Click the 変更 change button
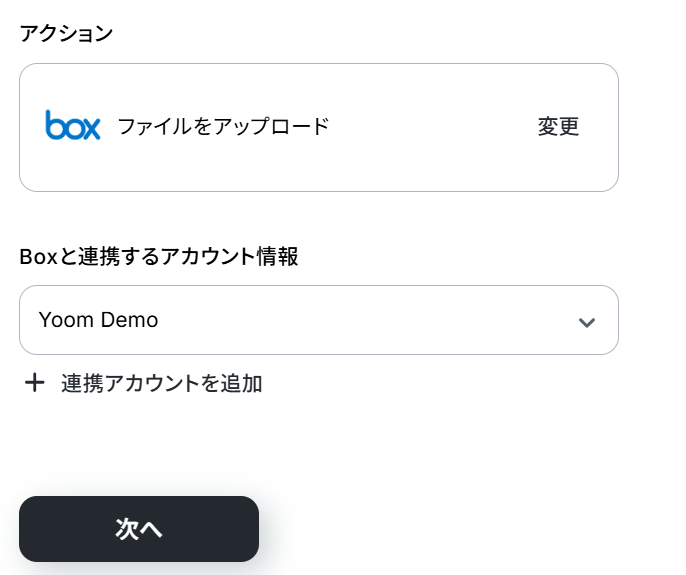Image resolution: width=686 pixels, height=575 pixels. click(x=558, y=126)
